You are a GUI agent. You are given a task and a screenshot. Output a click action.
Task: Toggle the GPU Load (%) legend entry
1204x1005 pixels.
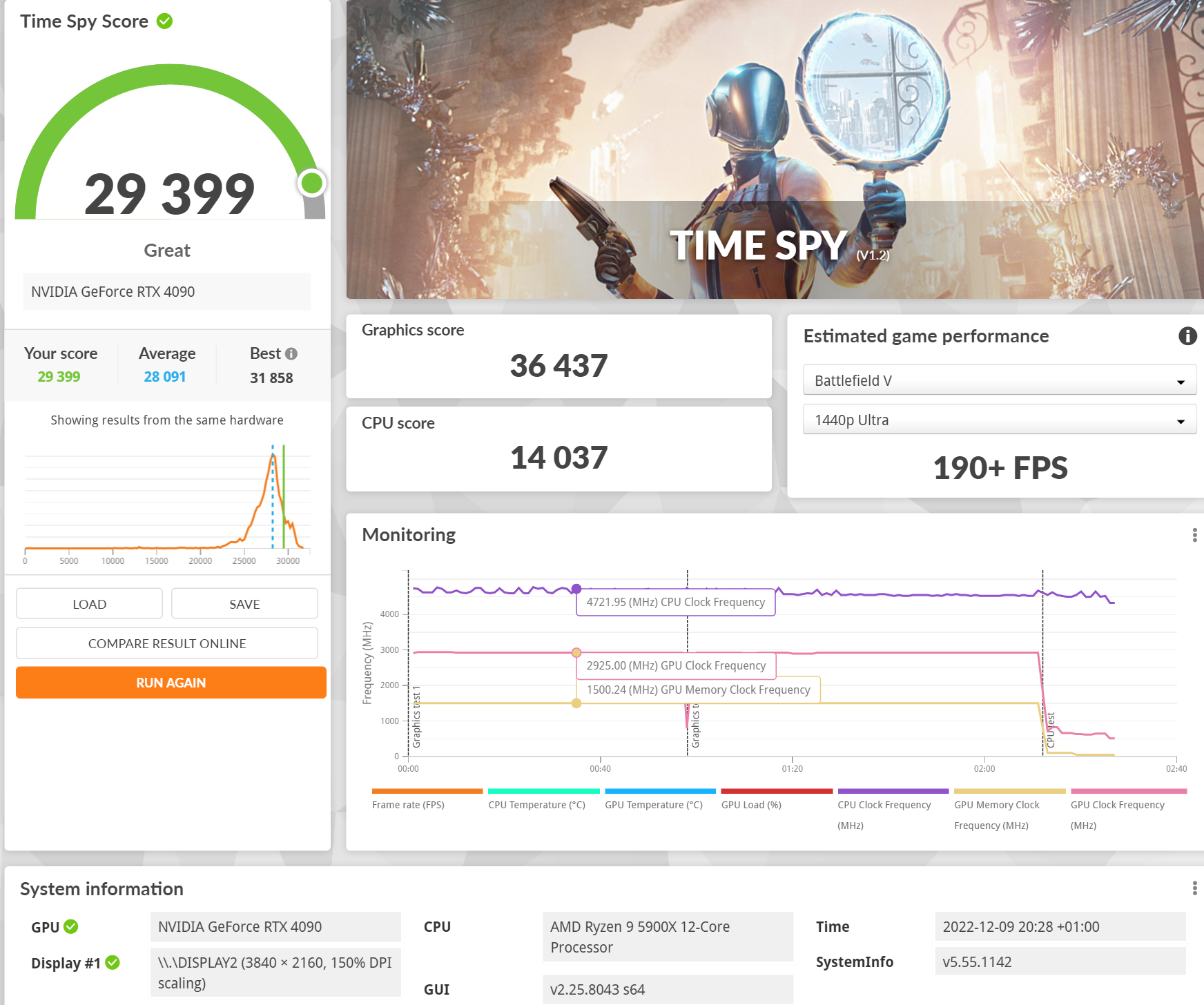pyautogui.click(x=777, y=799)
